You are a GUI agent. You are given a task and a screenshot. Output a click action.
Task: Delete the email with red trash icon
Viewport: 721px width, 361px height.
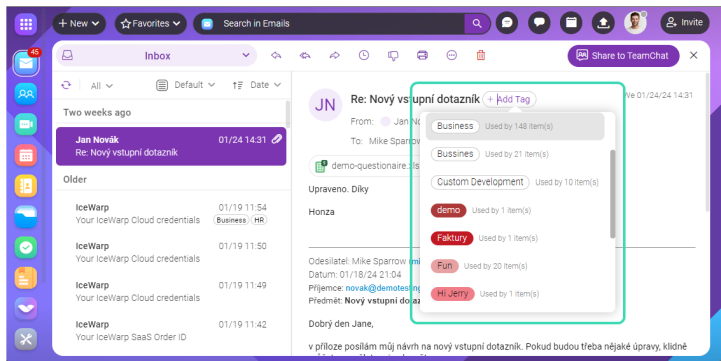click(x=481, y=56)
